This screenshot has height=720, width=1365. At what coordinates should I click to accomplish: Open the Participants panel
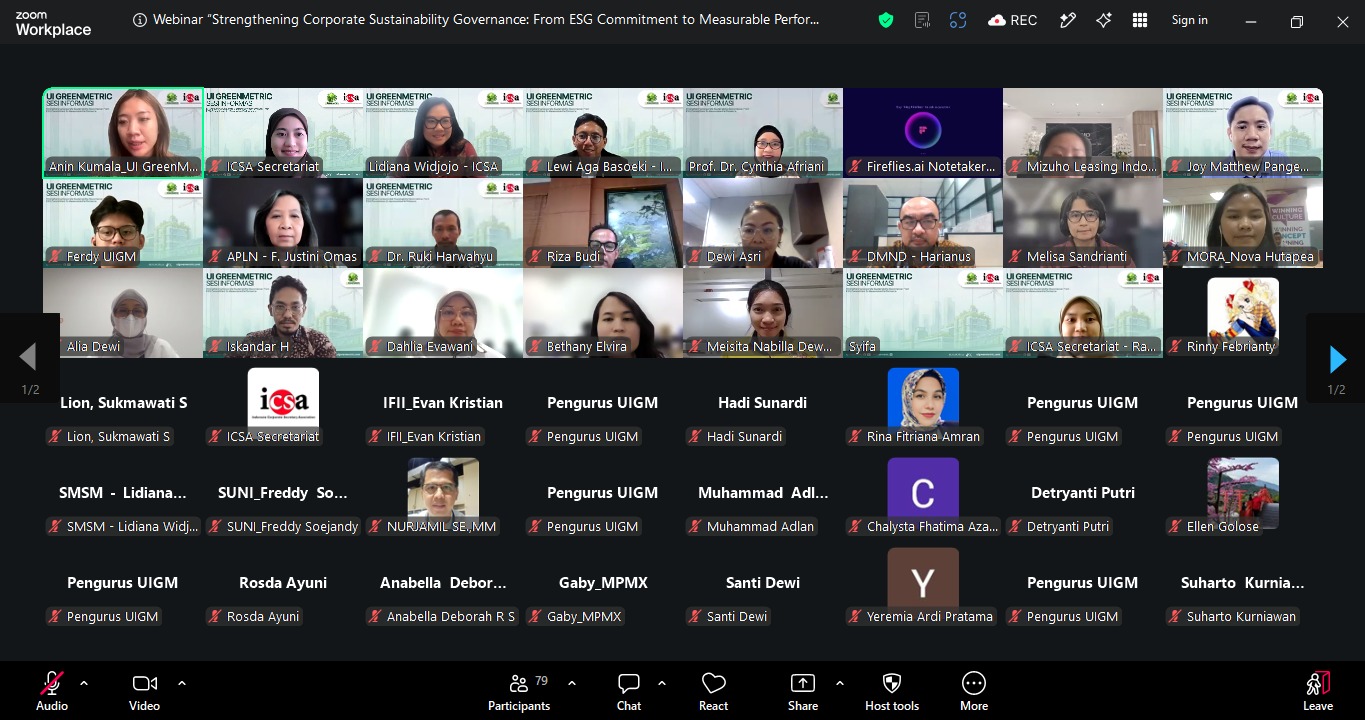pos(519,691)
